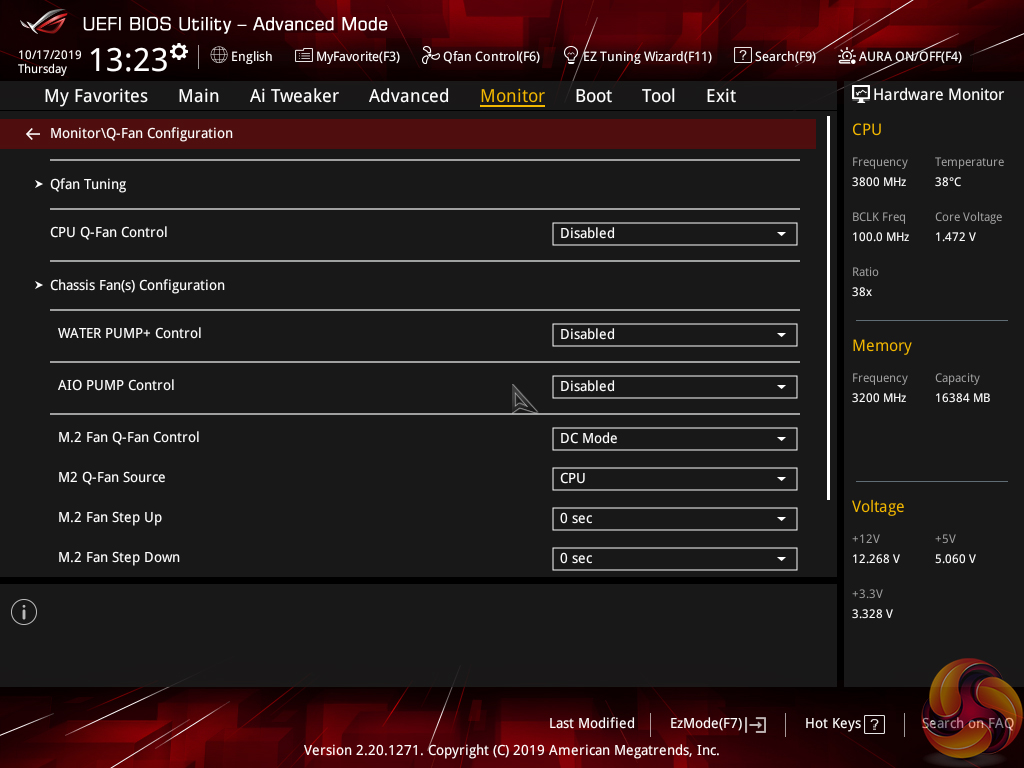Click the info icon in the help pane
This screenshot has height=768, width=1024.
click(x=24, y=612)
